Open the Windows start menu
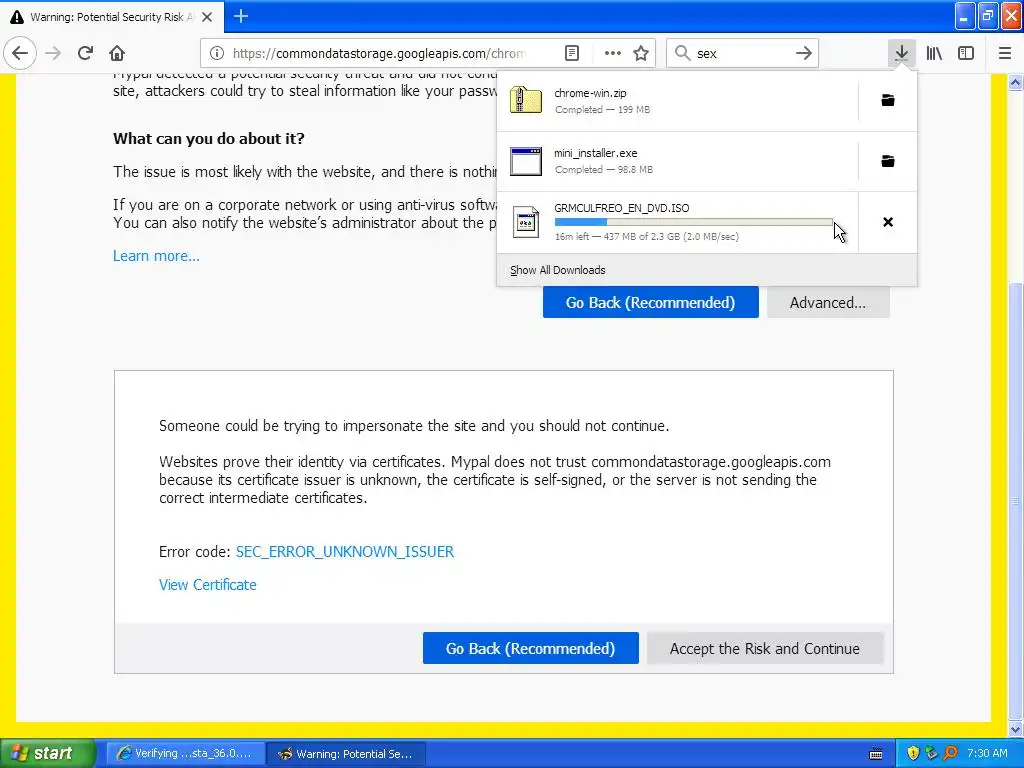 click(x=47, y=753)
